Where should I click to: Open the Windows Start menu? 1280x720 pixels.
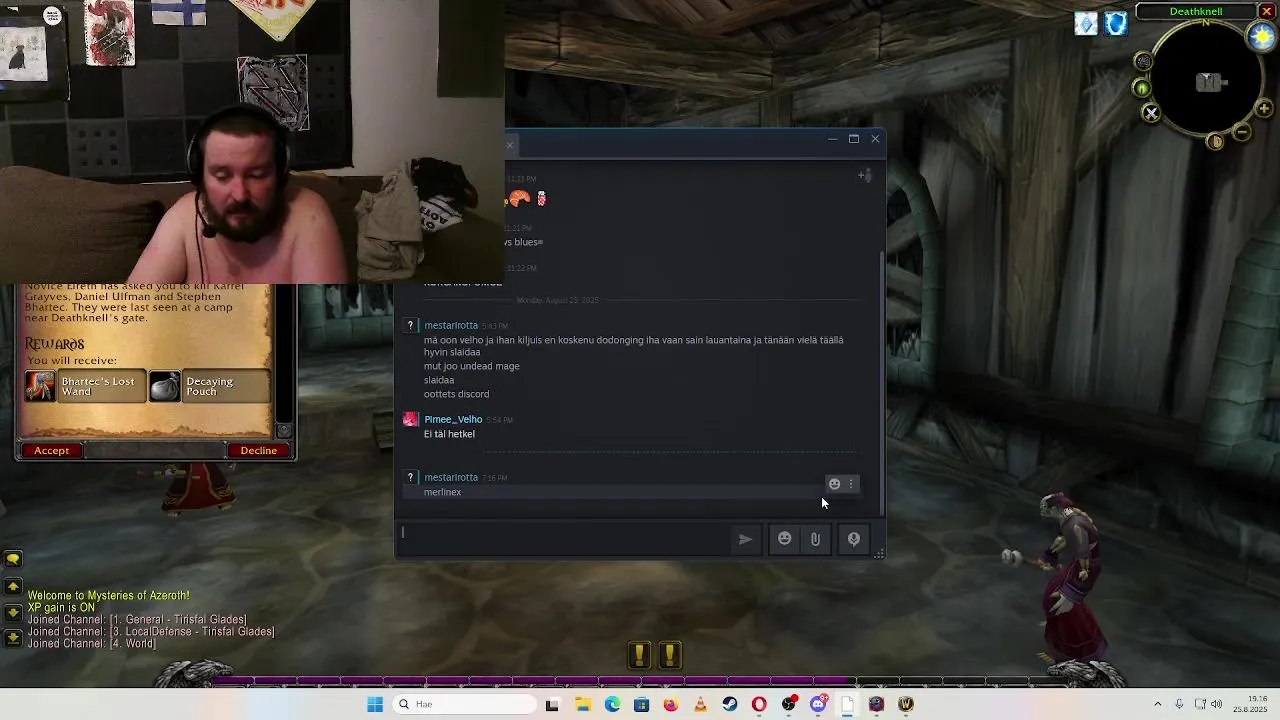point(375,704)
